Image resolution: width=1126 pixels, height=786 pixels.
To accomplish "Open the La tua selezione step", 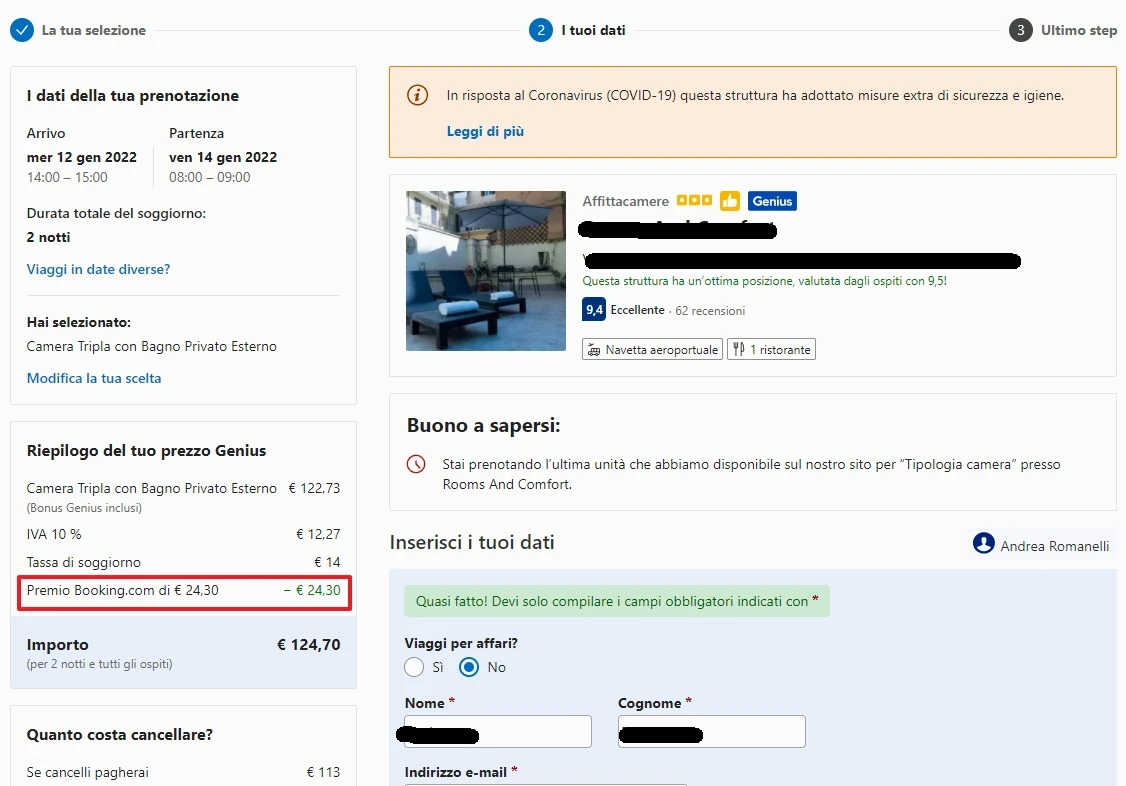I will (93, 30).
